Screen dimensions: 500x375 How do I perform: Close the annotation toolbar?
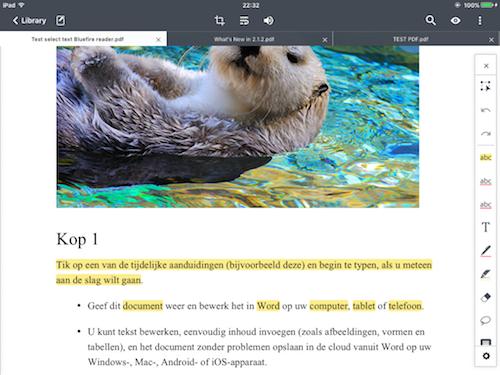coord(486,66)
